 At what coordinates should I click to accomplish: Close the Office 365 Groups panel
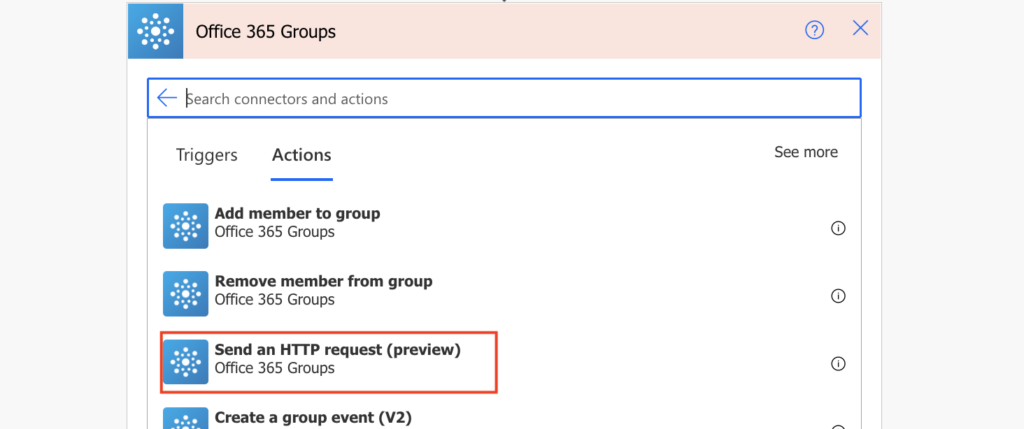pyautogui.click(x=861, y=28)
